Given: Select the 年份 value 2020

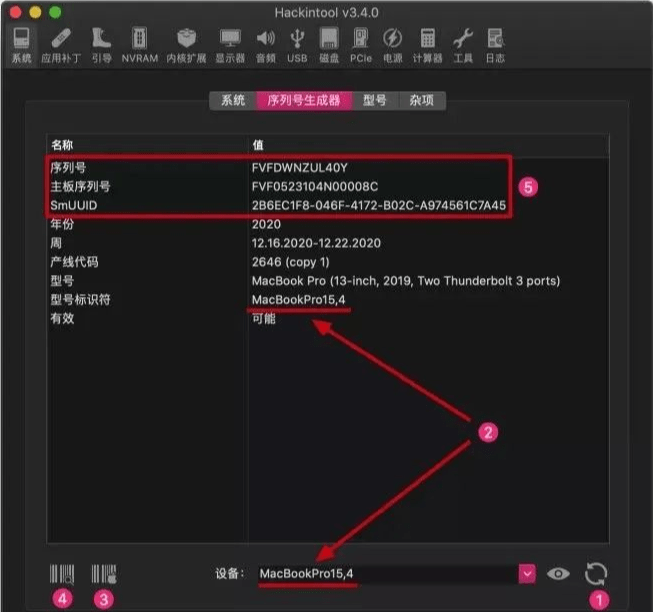Looking at the screenshot, I should [266, 224].
